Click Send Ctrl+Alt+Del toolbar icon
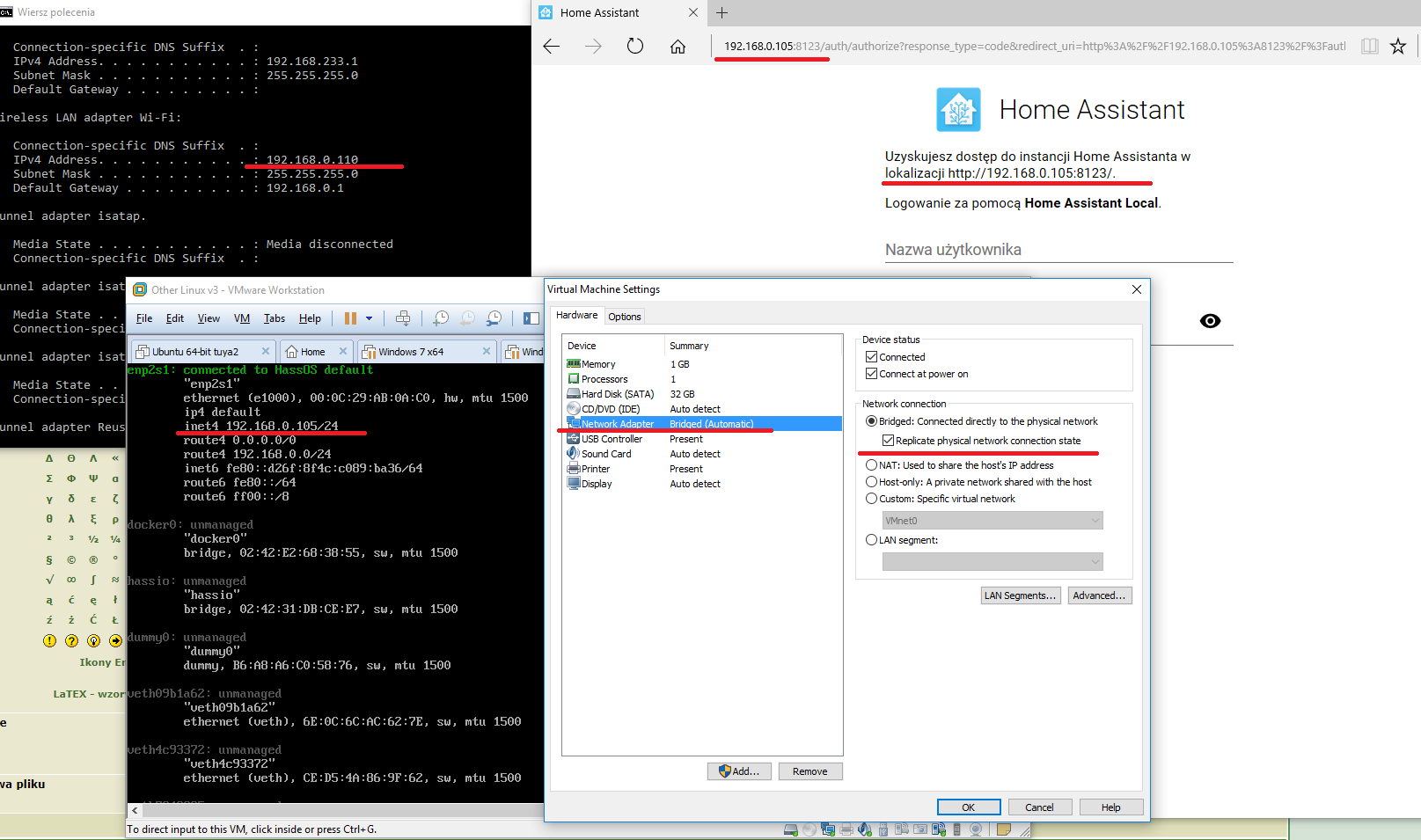Image resolution: width=1421 pixels, height=840 pixels. tap(403, 318)
